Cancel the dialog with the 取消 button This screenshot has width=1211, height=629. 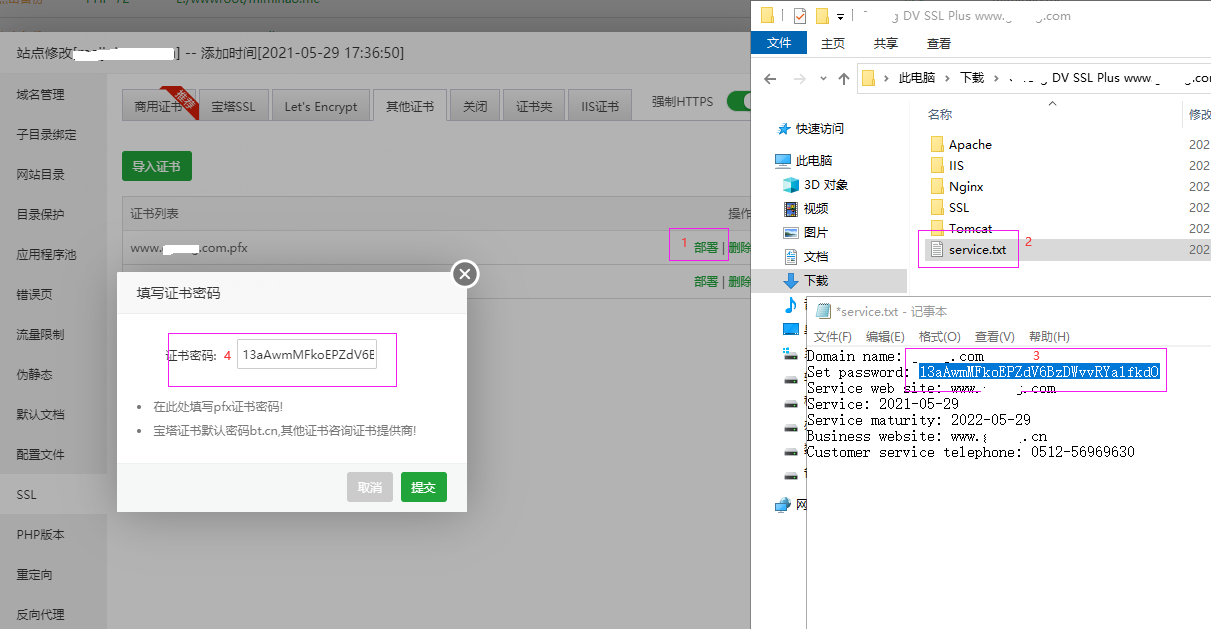pyautogui.click(x=370, y=487)
